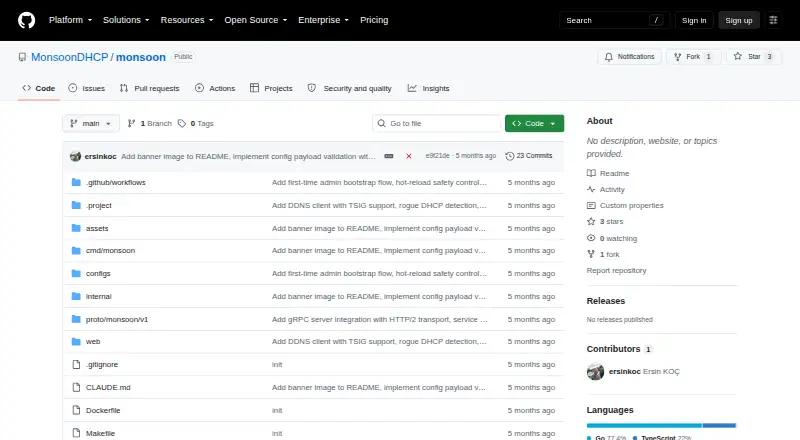Screen dimensions: 800x440
Task: Click the TypeScript segment of languages bar
Action: click(719, 426)
